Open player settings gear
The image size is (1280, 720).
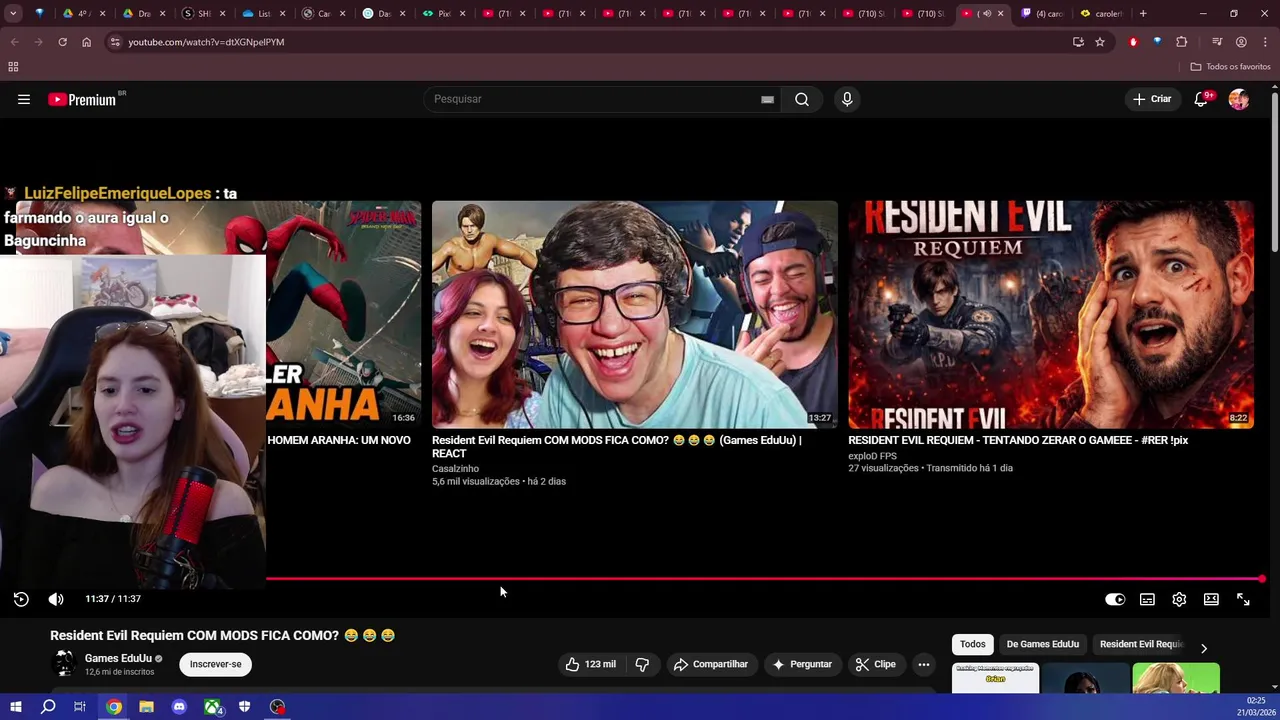pos(1179,599)
